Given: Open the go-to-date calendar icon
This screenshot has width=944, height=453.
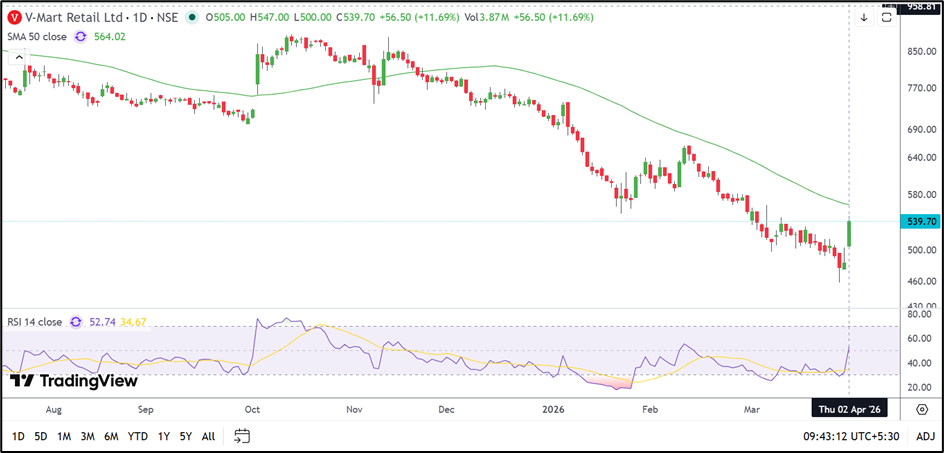Looking at the screenshot, I should pos(241,435).
